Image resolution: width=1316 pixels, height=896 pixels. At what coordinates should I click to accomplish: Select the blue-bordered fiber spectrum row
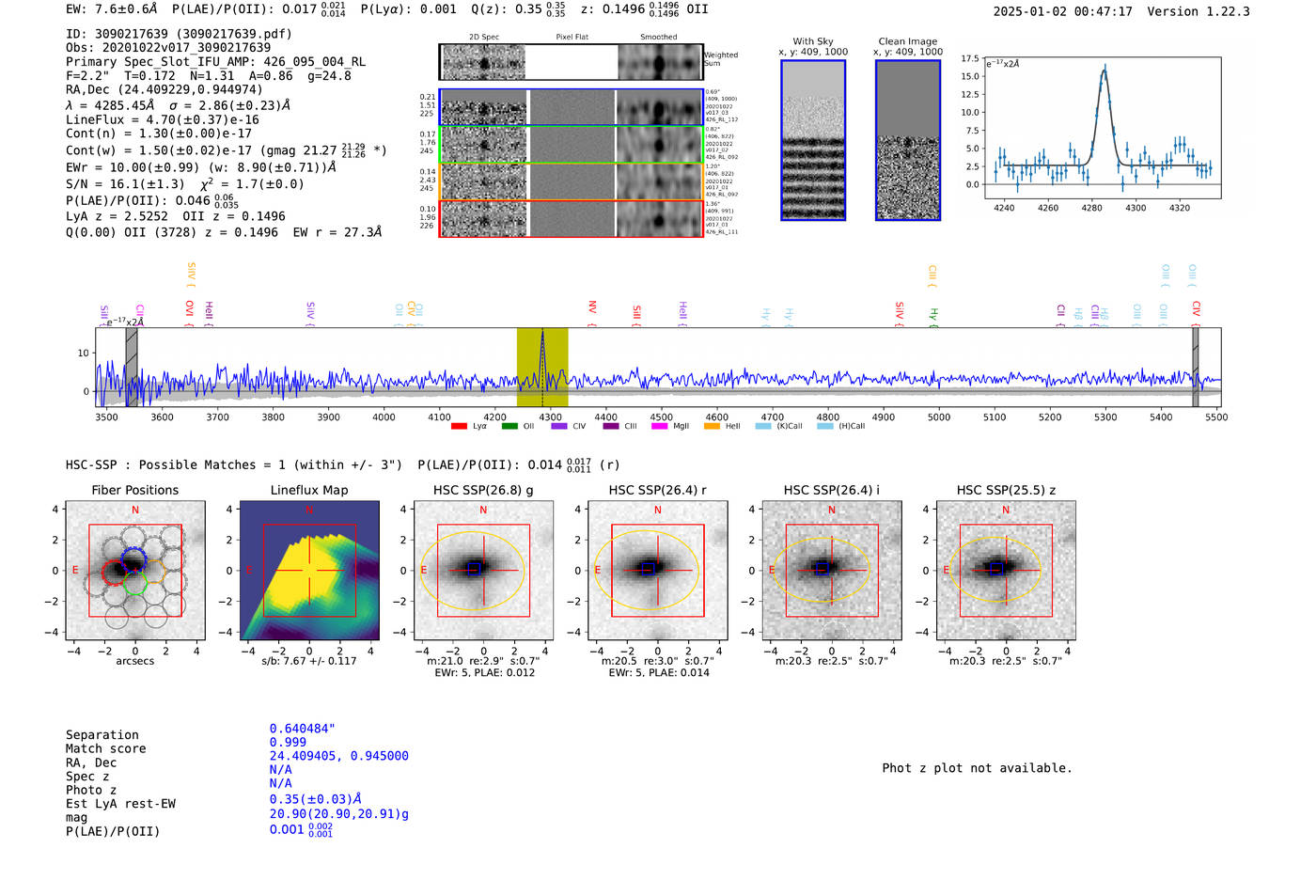tap(571, 107)
